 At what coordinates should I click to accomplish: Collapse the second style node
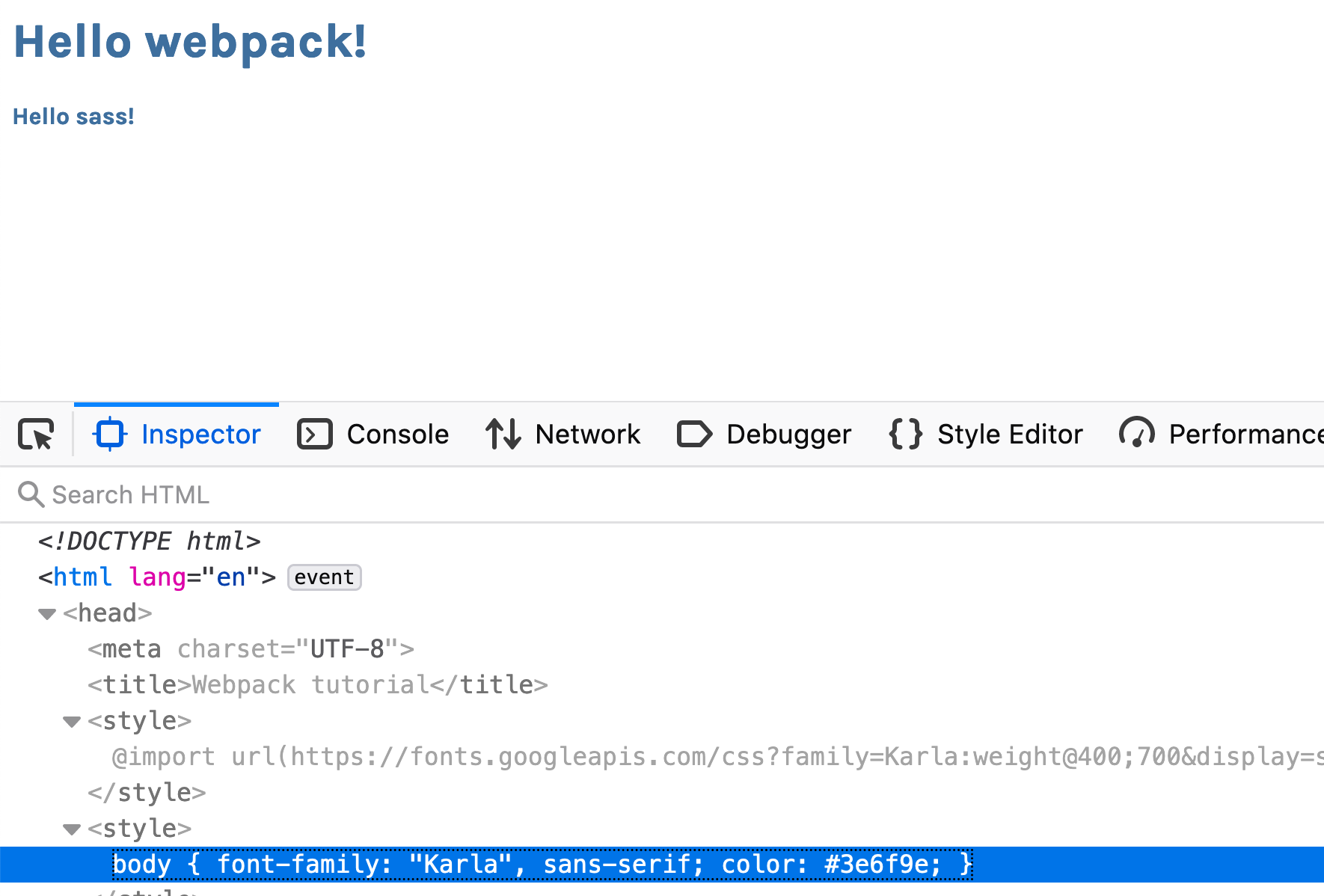72,829
